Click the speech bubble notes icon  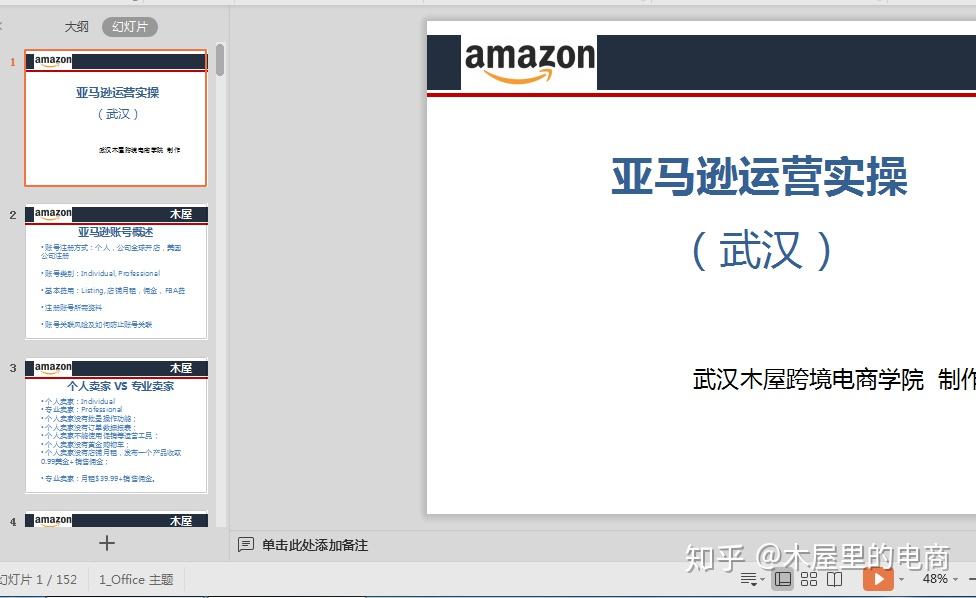coord(245,544)
